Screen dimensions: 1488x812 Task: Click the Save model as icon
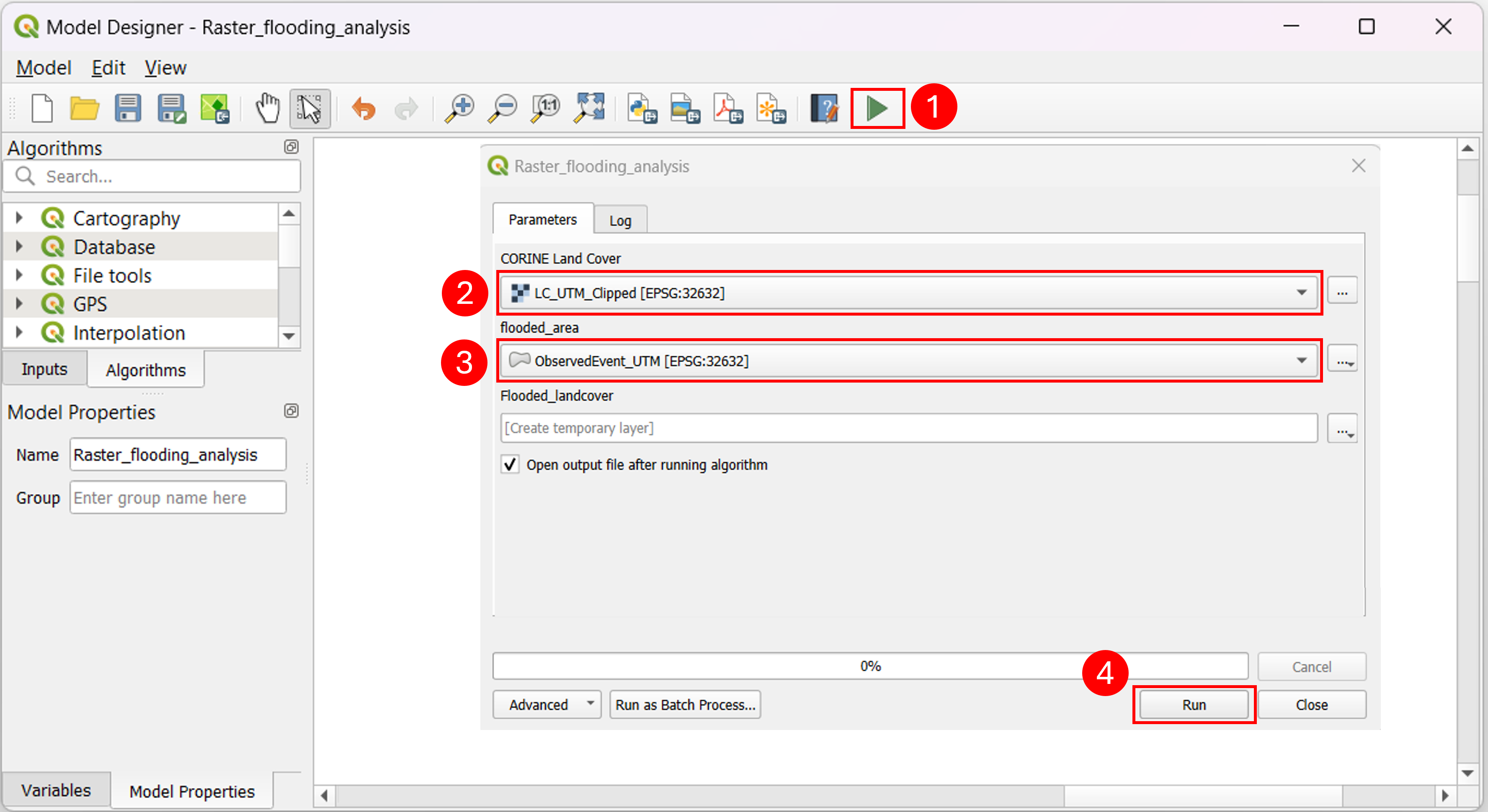172,108
